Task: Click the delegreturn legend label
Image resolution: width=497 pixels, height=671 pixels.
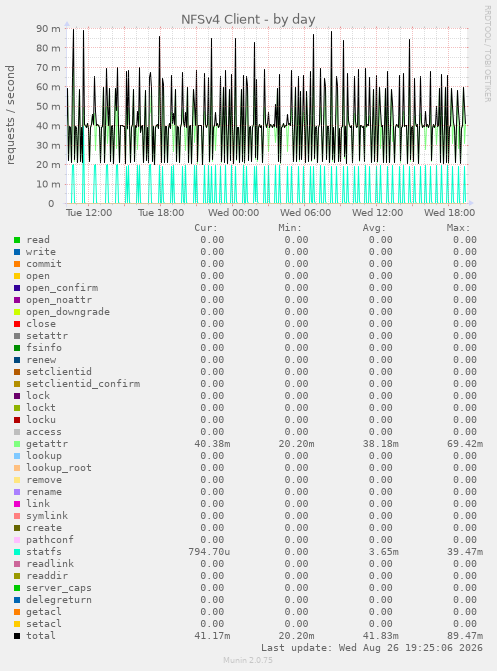Action: pyautogui.click(x=59, y=600)
